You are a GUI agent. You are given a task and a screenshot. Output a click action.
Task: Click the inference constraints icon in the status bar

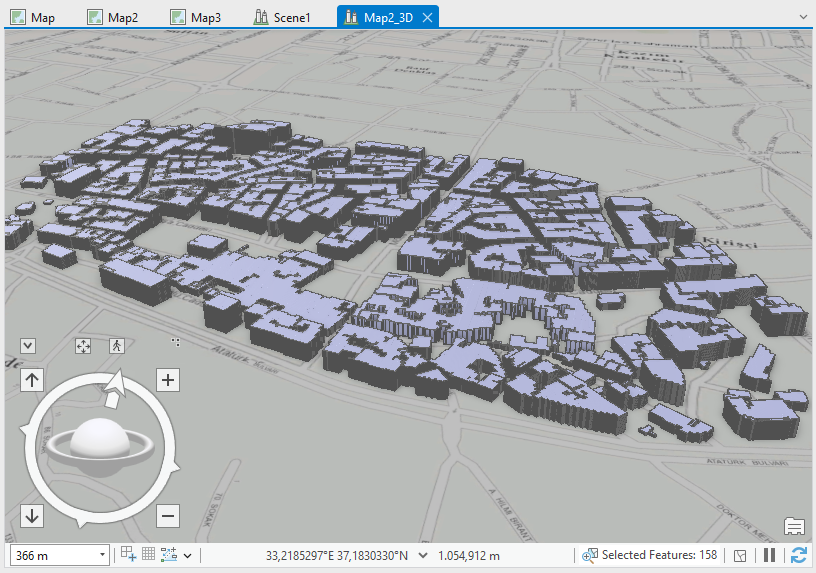click(169, 554)
